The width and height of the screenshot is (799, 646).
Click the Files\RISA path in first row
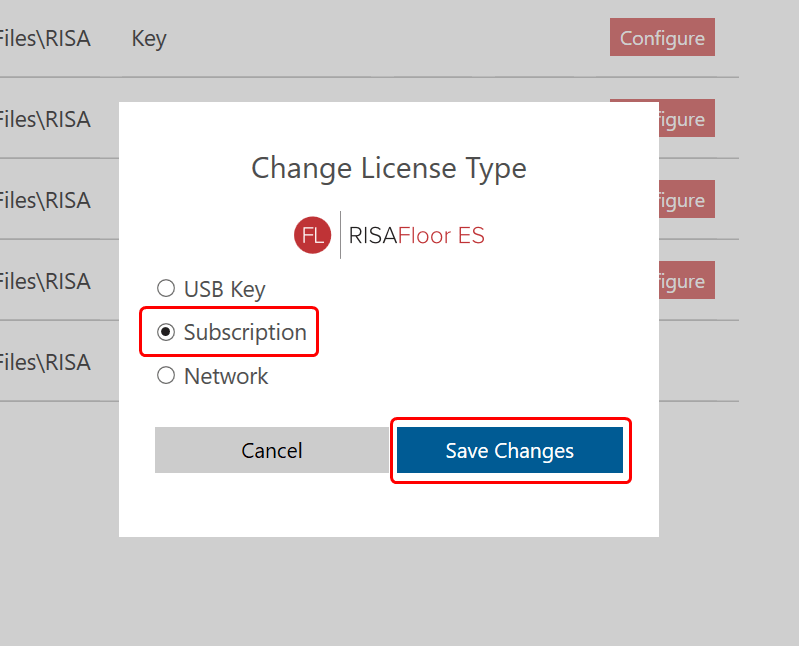coord(45,38)
